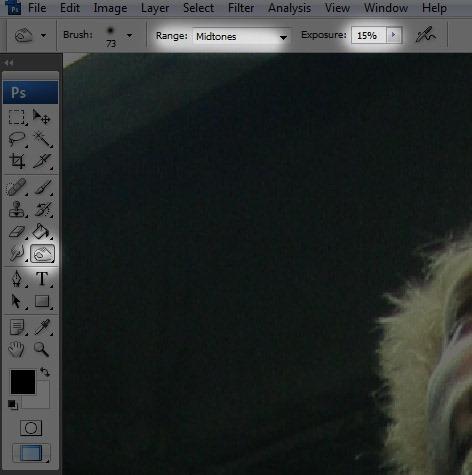Select the Move tool
Viewport: 472px width, 475px height.
point(42,117)
